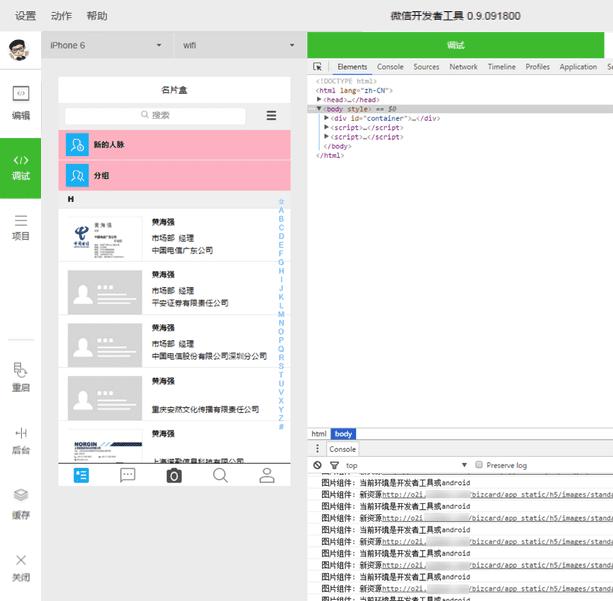Open the chat messages icon in bottom bar
The height and width of the screenshot is (601, 613).
coord(127,475)
